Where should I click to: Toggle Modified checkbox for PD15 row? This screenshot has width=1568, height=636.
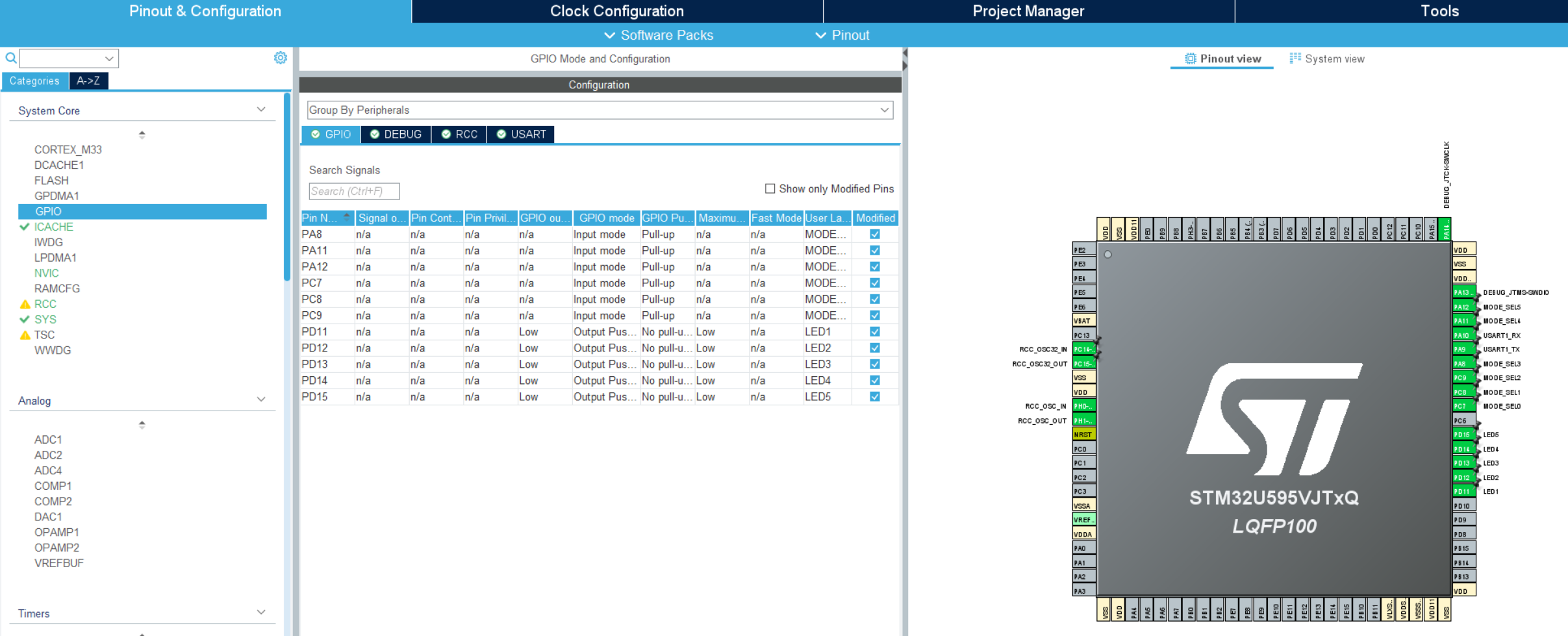click(x=875, y=397)
